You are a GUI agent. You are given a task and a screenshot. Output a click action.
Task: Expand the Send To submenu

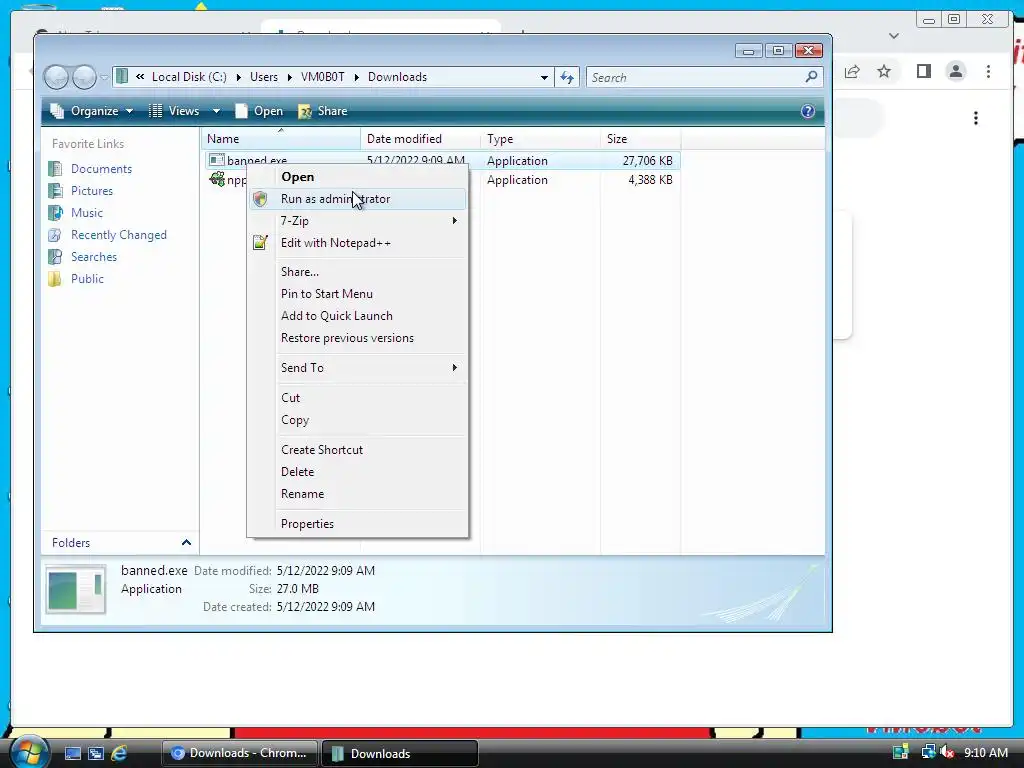click(x=369, y=368)
